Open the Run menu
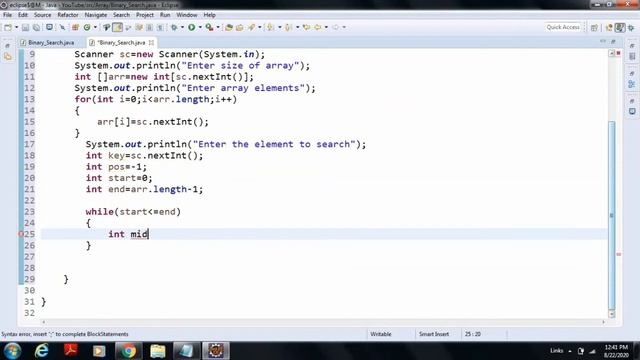 [x=165, y=15]
